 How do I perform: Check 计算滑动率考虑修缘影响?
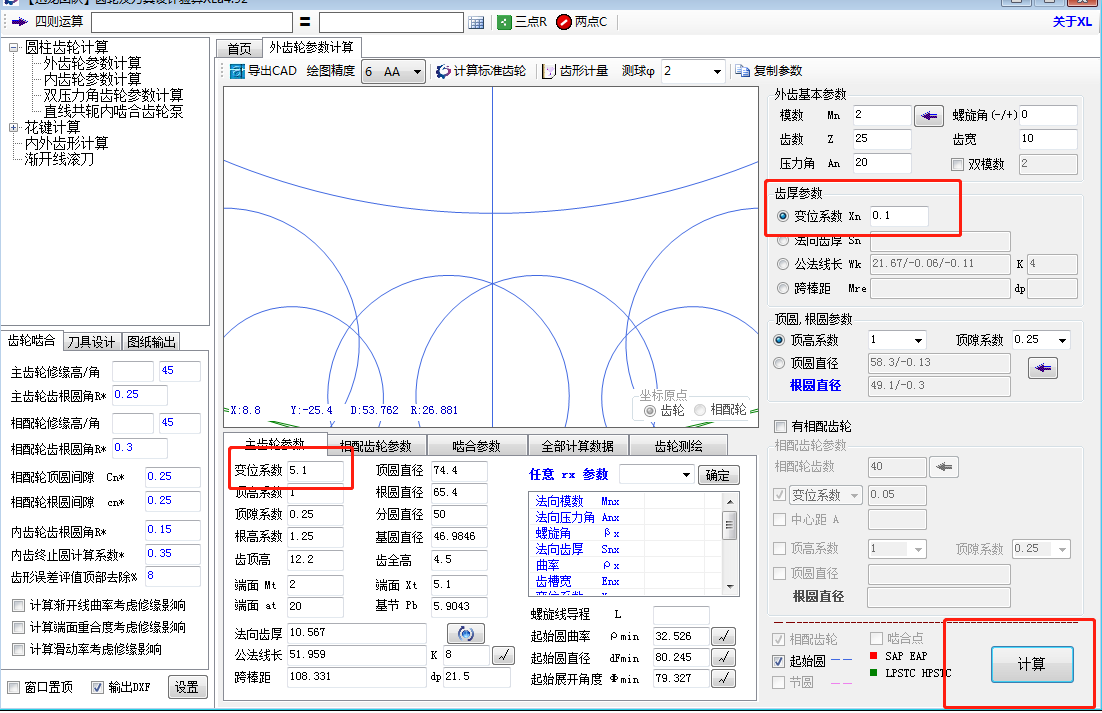[x=18, y=649]
